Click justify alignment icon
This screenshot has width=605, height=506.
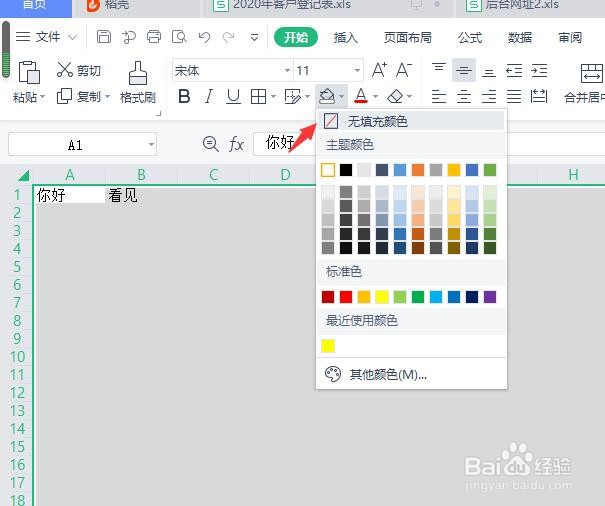(x=514, y=96)
